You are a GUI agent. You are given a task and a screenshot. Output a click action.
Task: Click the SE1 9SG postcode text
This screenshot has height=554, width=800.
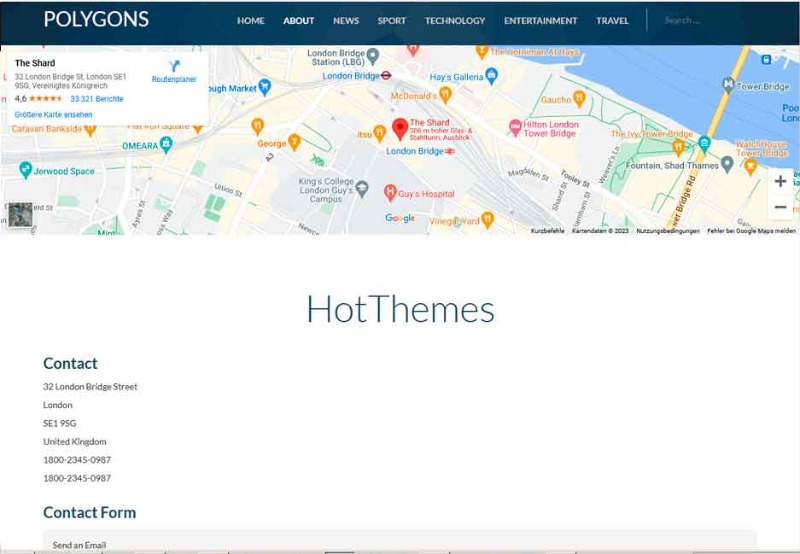(x=60, y=423)
